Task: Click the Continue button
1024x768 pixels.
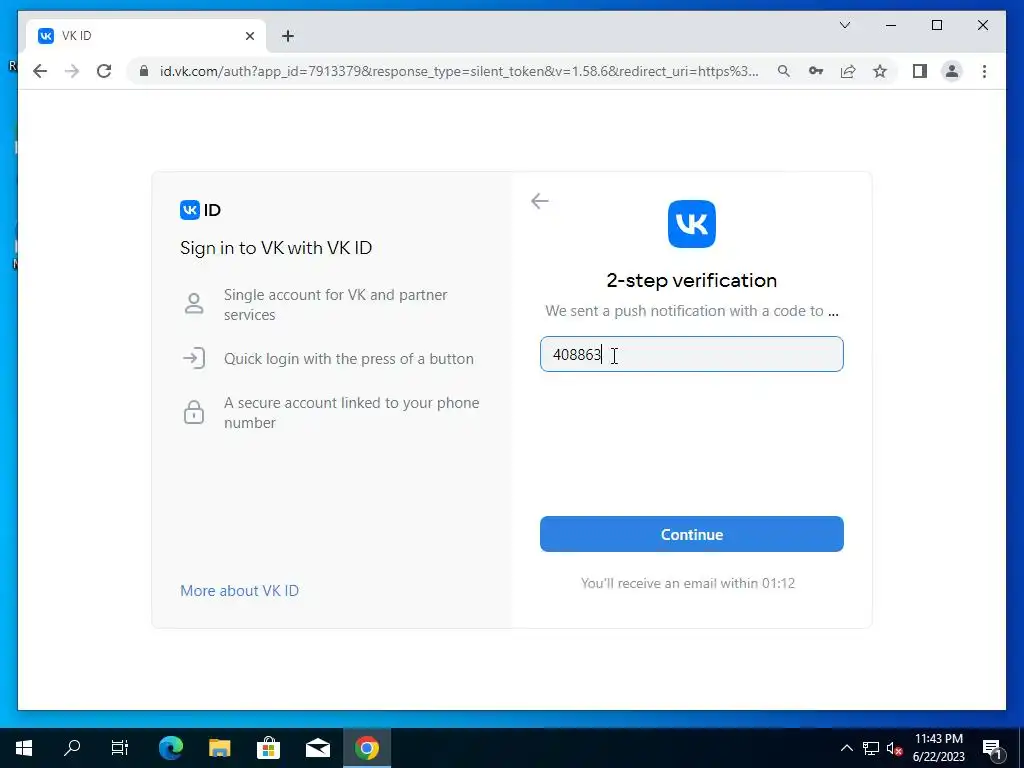Action: click(x=692, y=534)
